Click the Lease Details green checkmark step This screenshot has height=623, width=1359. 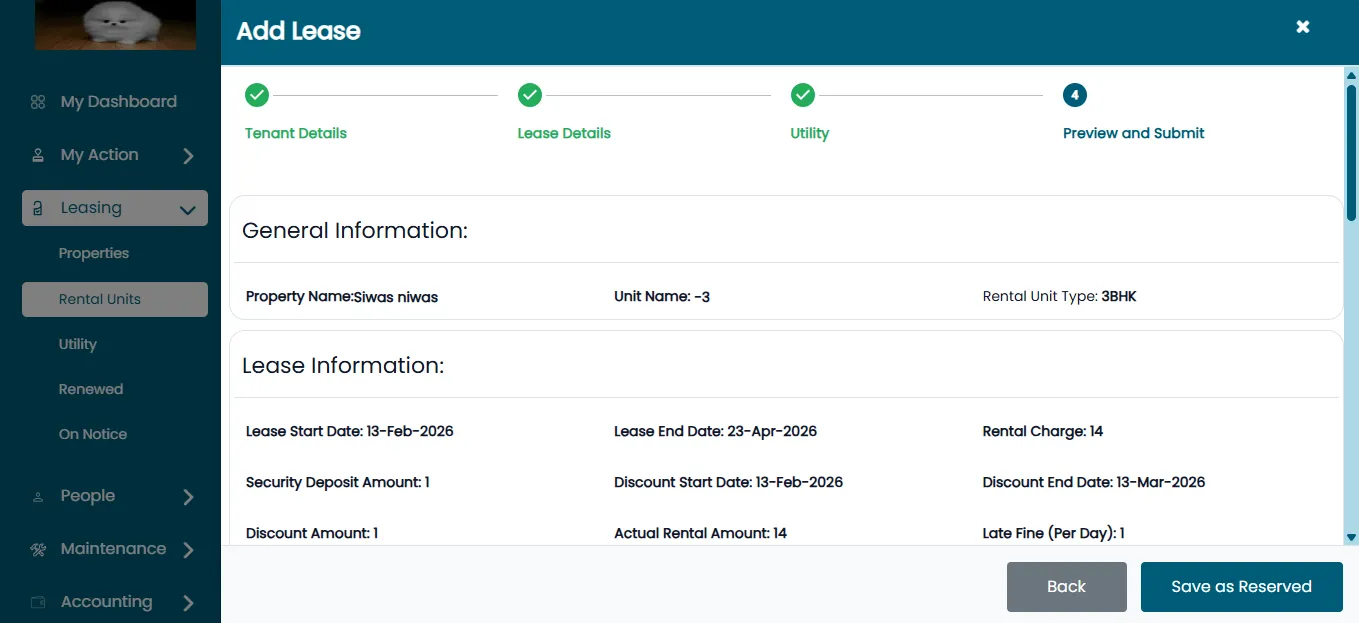[530, 95]
